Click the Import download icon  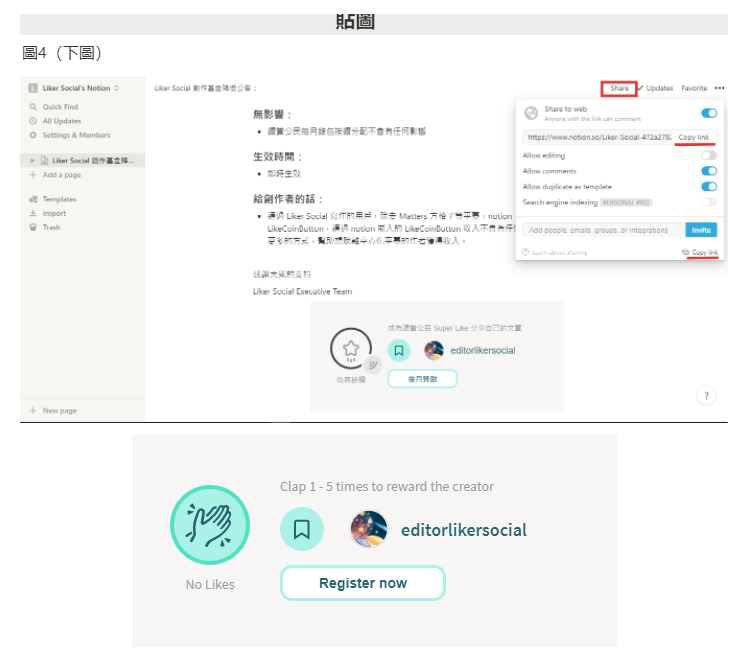tap(33, 213)
